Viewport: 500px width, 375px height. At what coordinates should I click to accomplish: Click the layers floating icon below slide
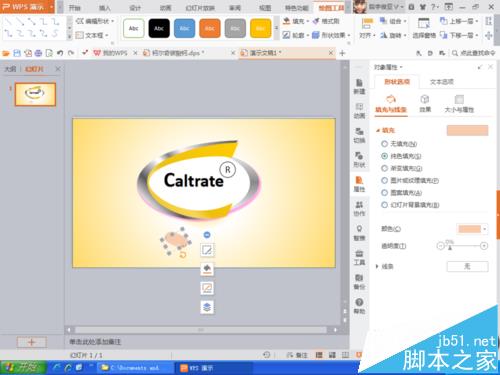207,307
